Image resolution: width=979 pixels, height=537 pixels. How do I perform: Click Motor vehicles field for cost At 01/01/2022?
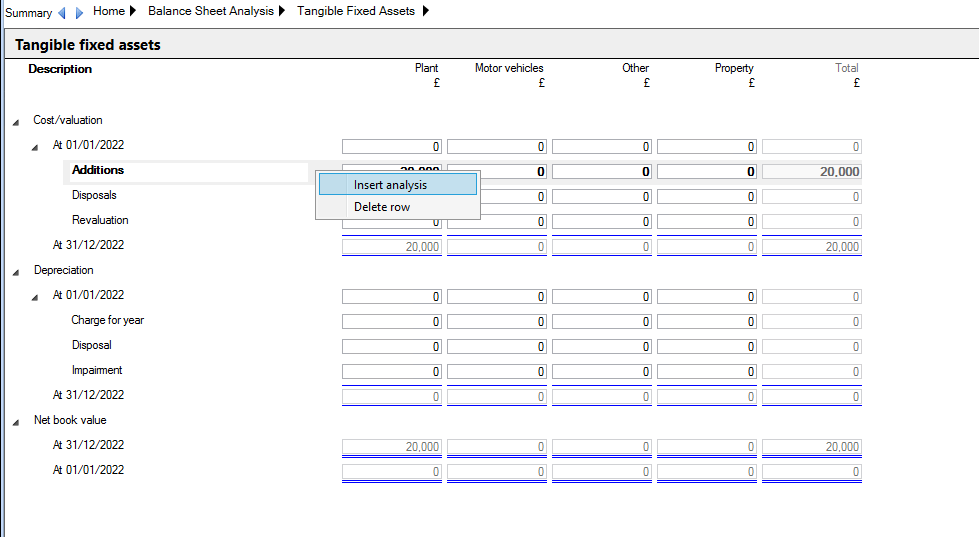tap(497, 147)
